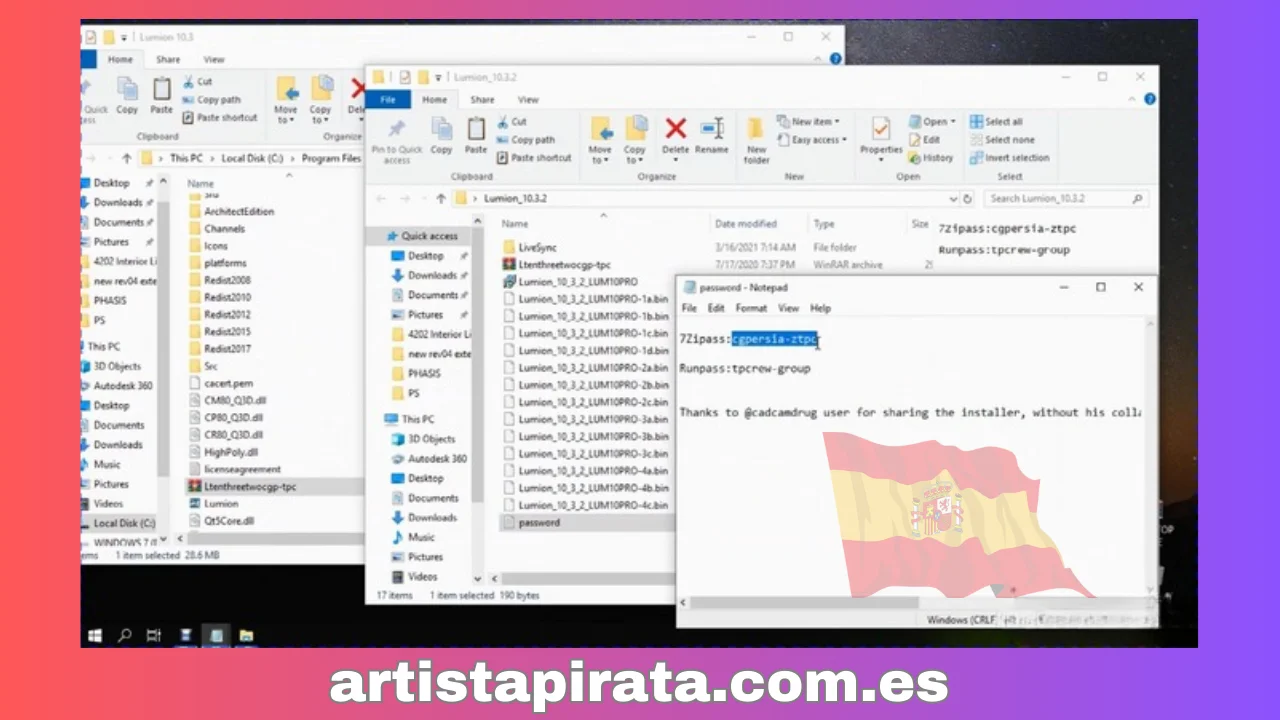Viewport: 1280px width, 720px height.
Task: Open the New item dropdown
Action: pos(808,122)
